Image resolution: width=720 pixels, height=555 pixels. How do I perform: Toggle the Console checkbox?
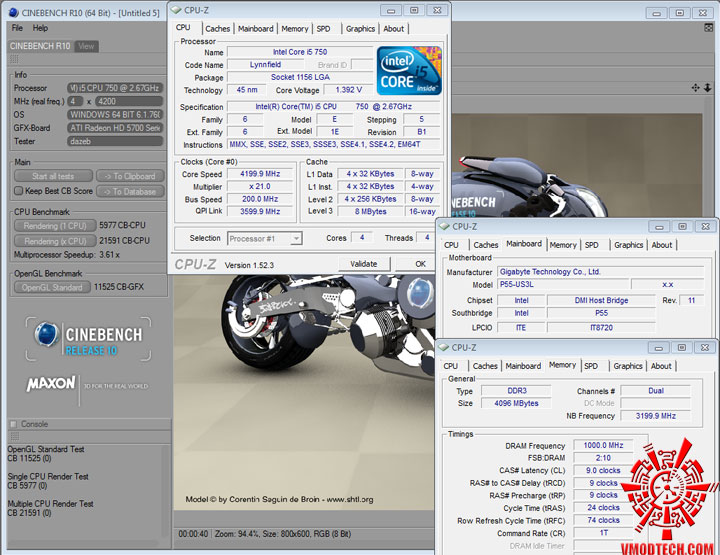coord(13,424)
